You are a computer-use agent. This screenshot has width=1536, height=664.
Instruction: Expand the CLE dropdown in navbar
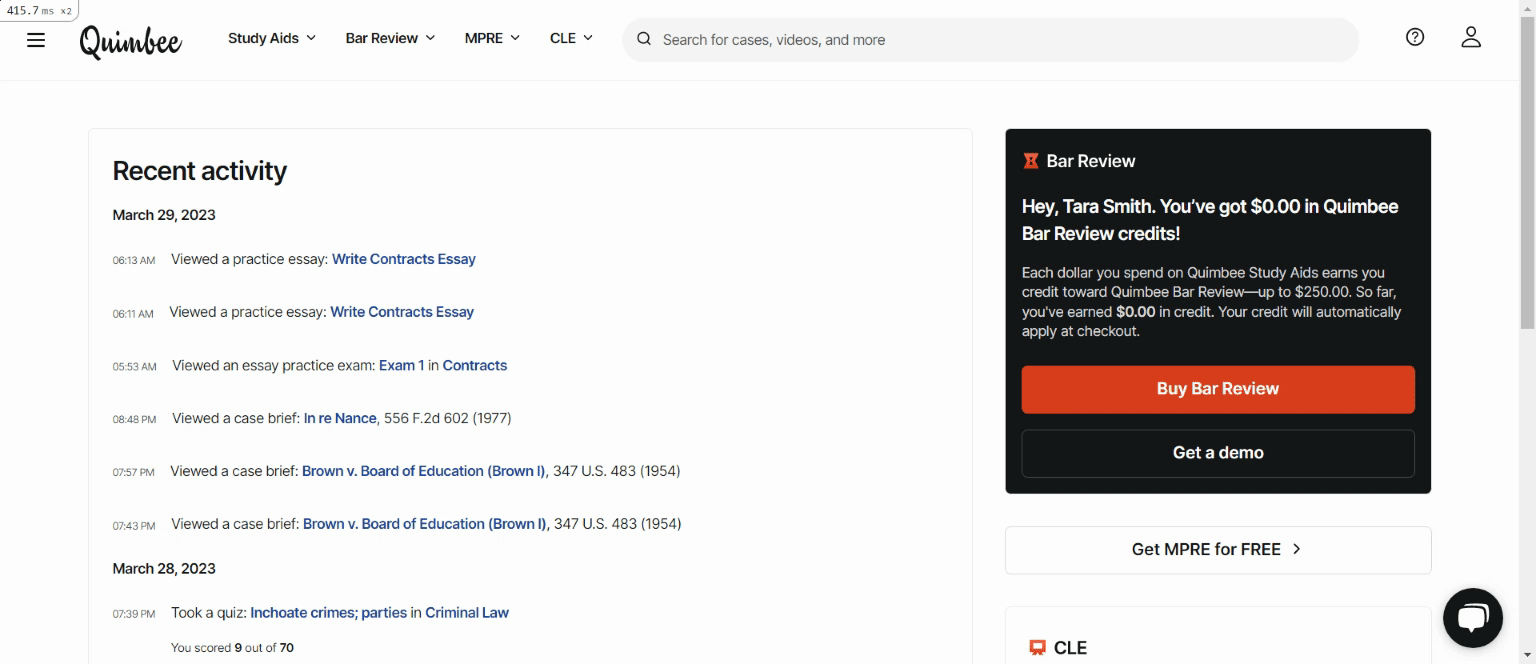pos(571,38)
